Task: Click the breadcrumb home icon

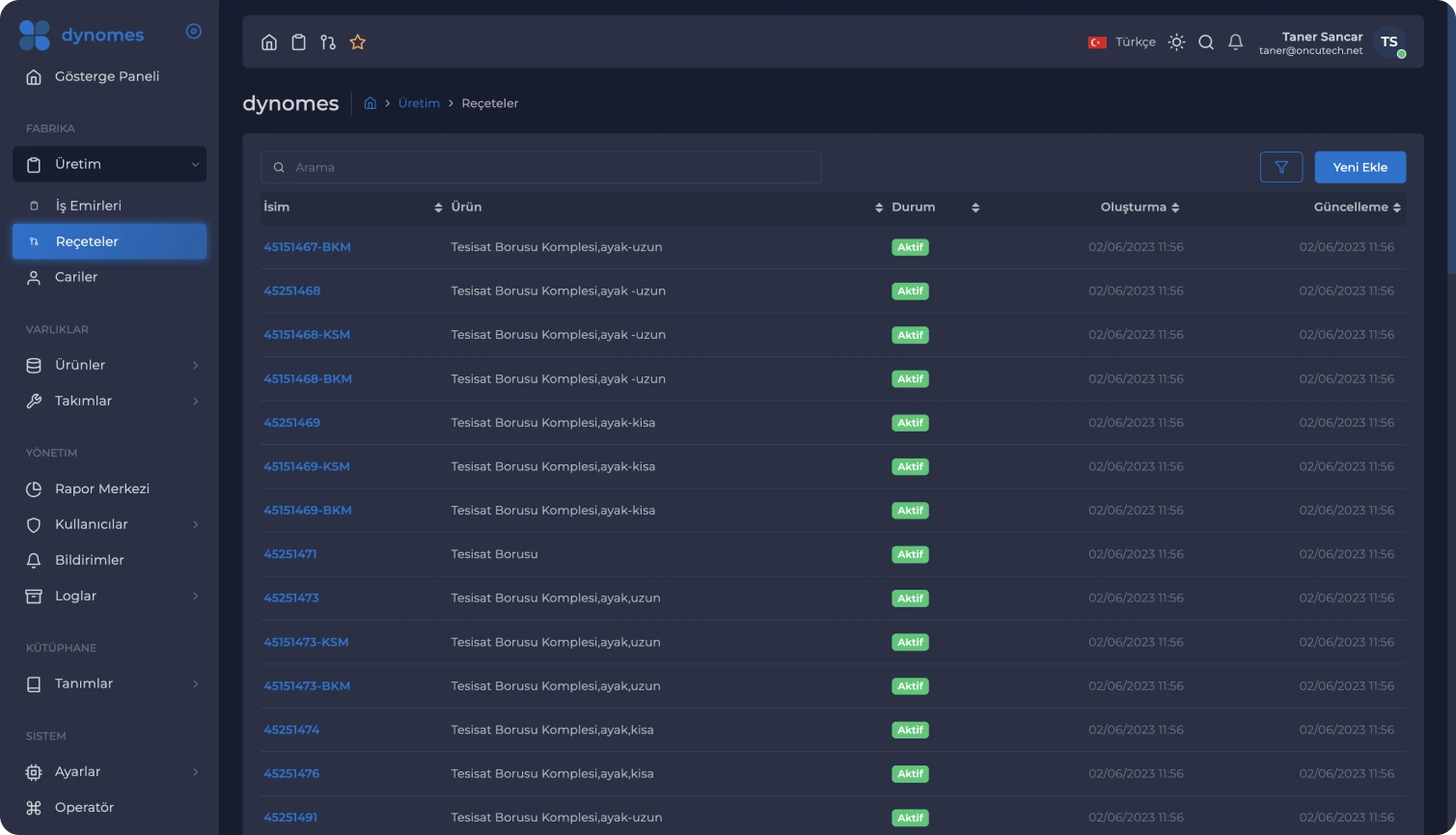Action: pos(370,102)
